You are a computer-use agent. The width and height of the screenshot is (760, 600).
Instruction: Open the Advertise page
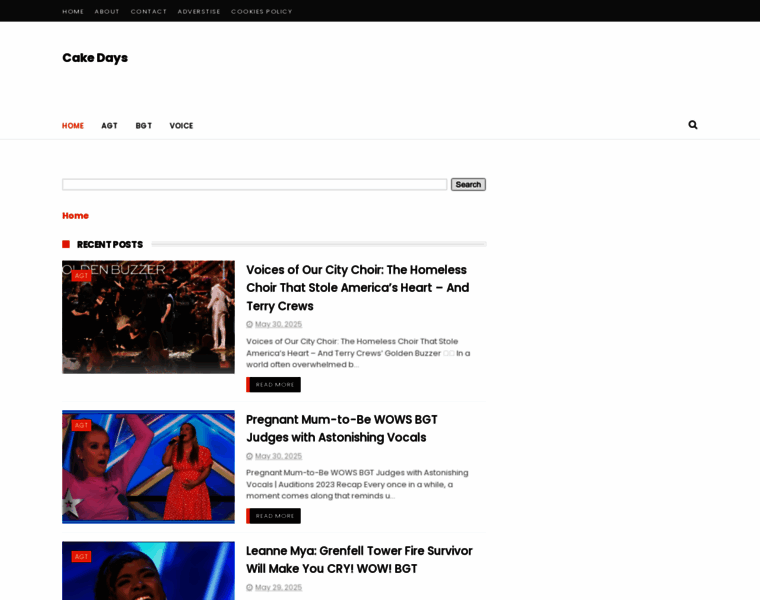[199, 11]
